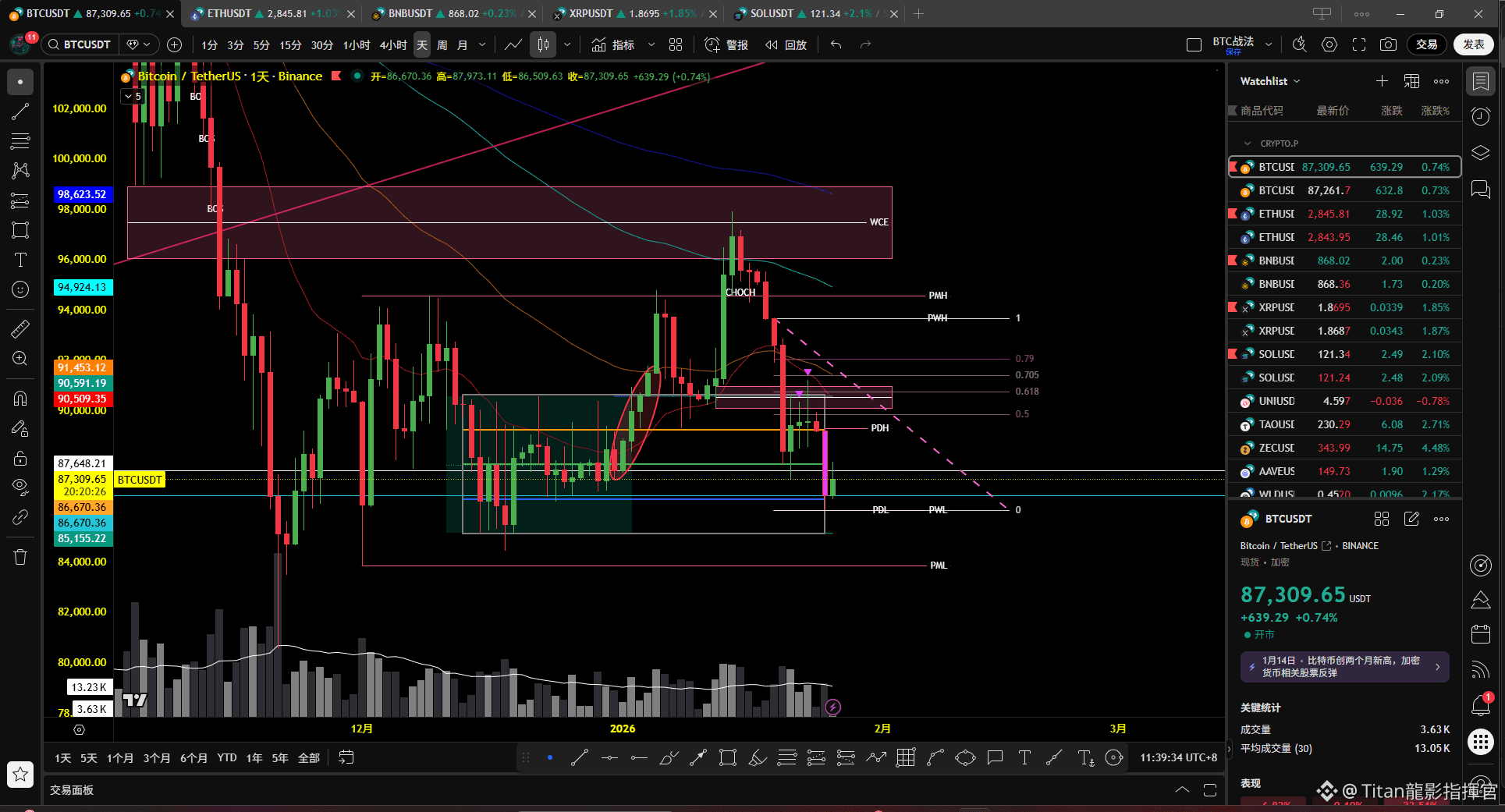
Task: Switch to the ETHUSDT browser tab
Action: tap(272, 14)
